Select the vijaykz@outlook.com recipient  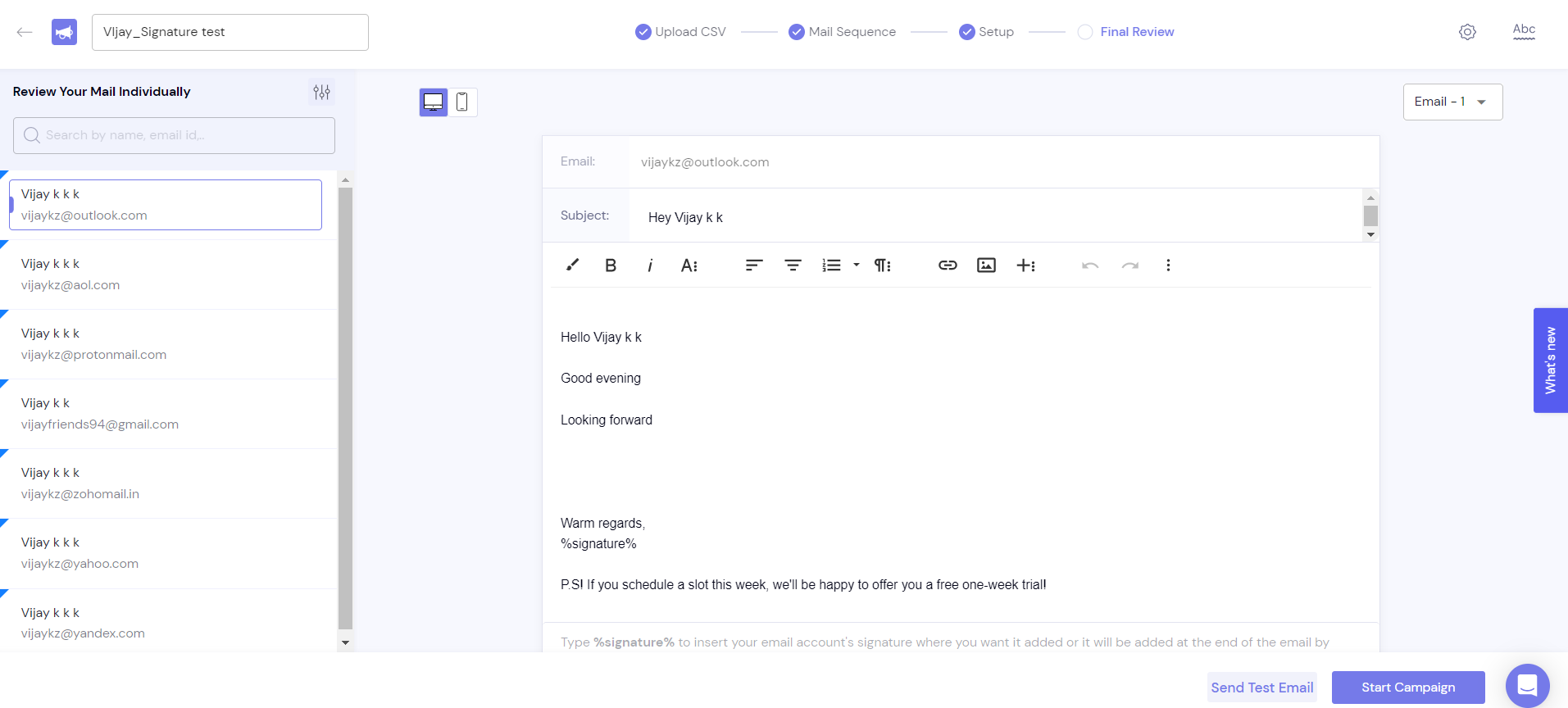coord(166,205)
